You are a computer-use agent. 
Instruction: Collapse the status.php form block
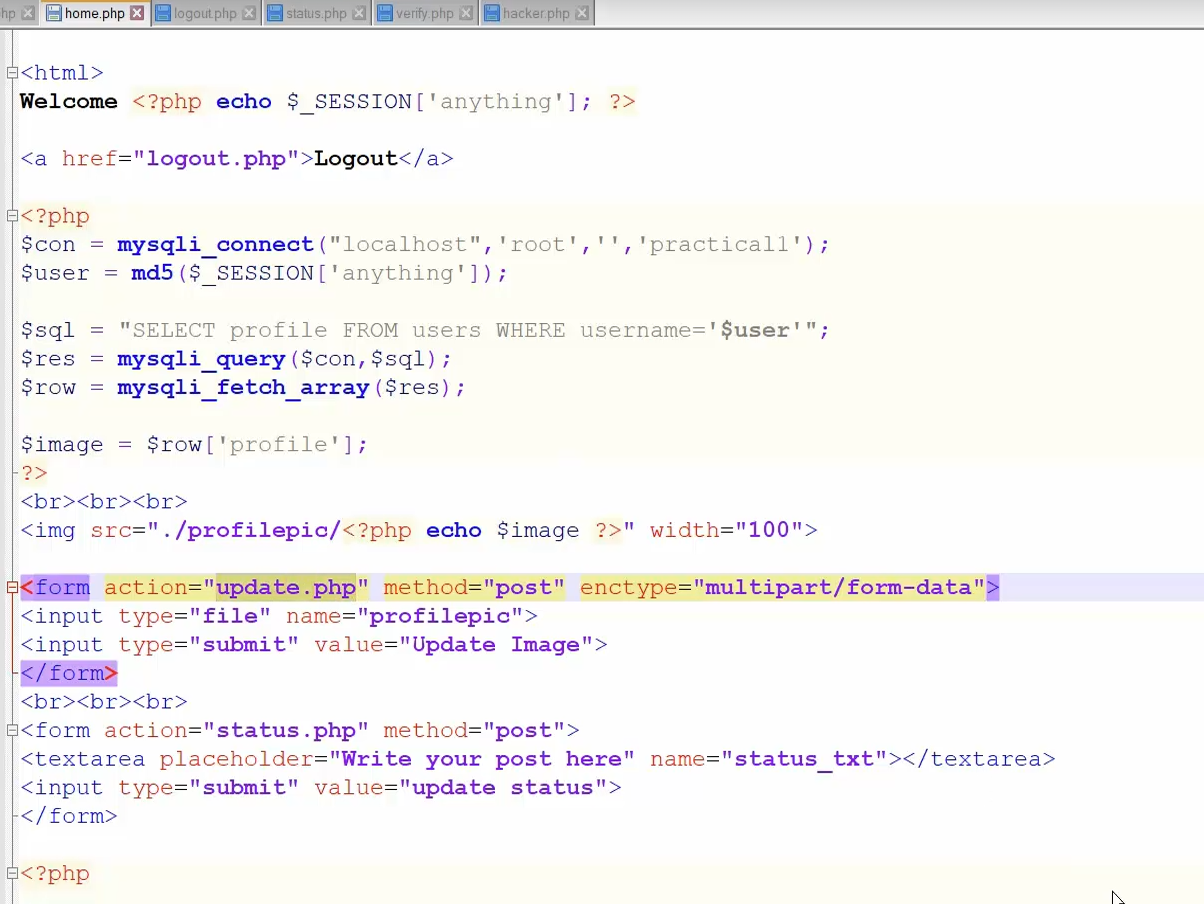pyautogui.click(x=12, y=731)
